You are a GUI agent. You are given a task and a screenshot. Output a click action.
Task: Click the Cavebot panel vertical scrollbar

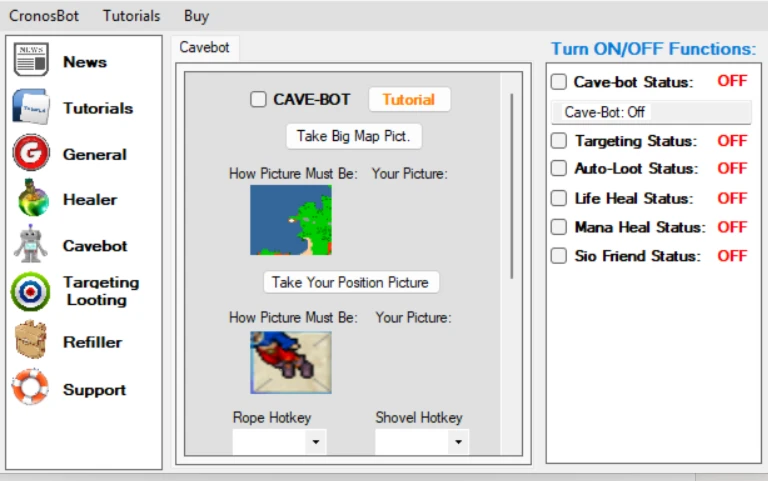tap(512, 186)
